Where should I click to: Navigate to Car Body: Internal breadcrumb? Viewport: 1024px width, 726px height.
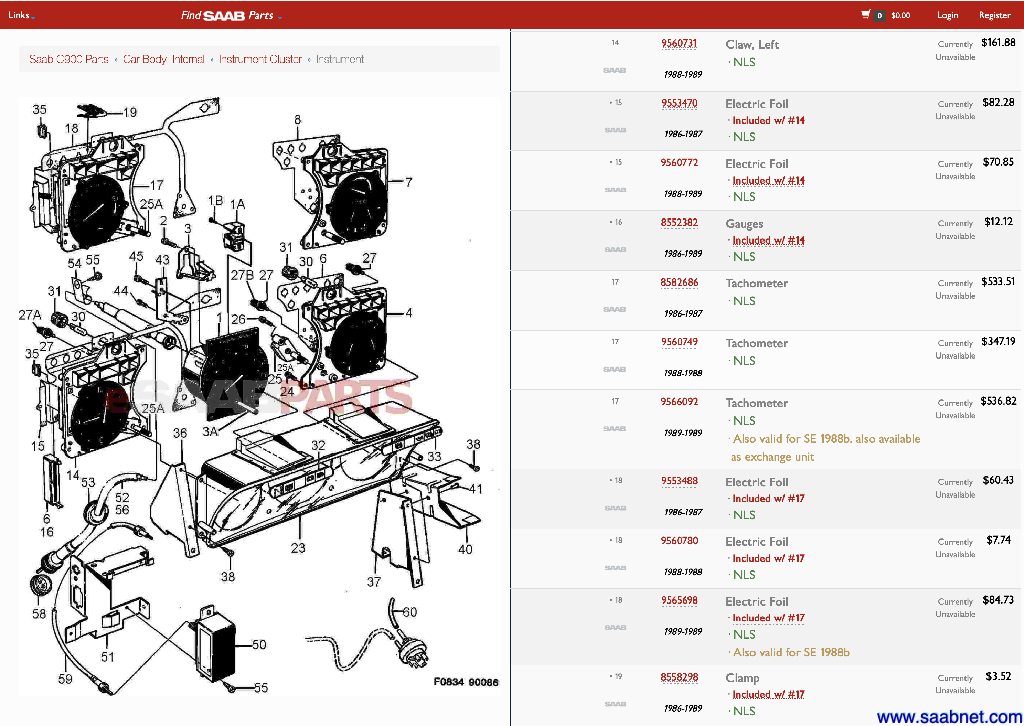point(164,59)
